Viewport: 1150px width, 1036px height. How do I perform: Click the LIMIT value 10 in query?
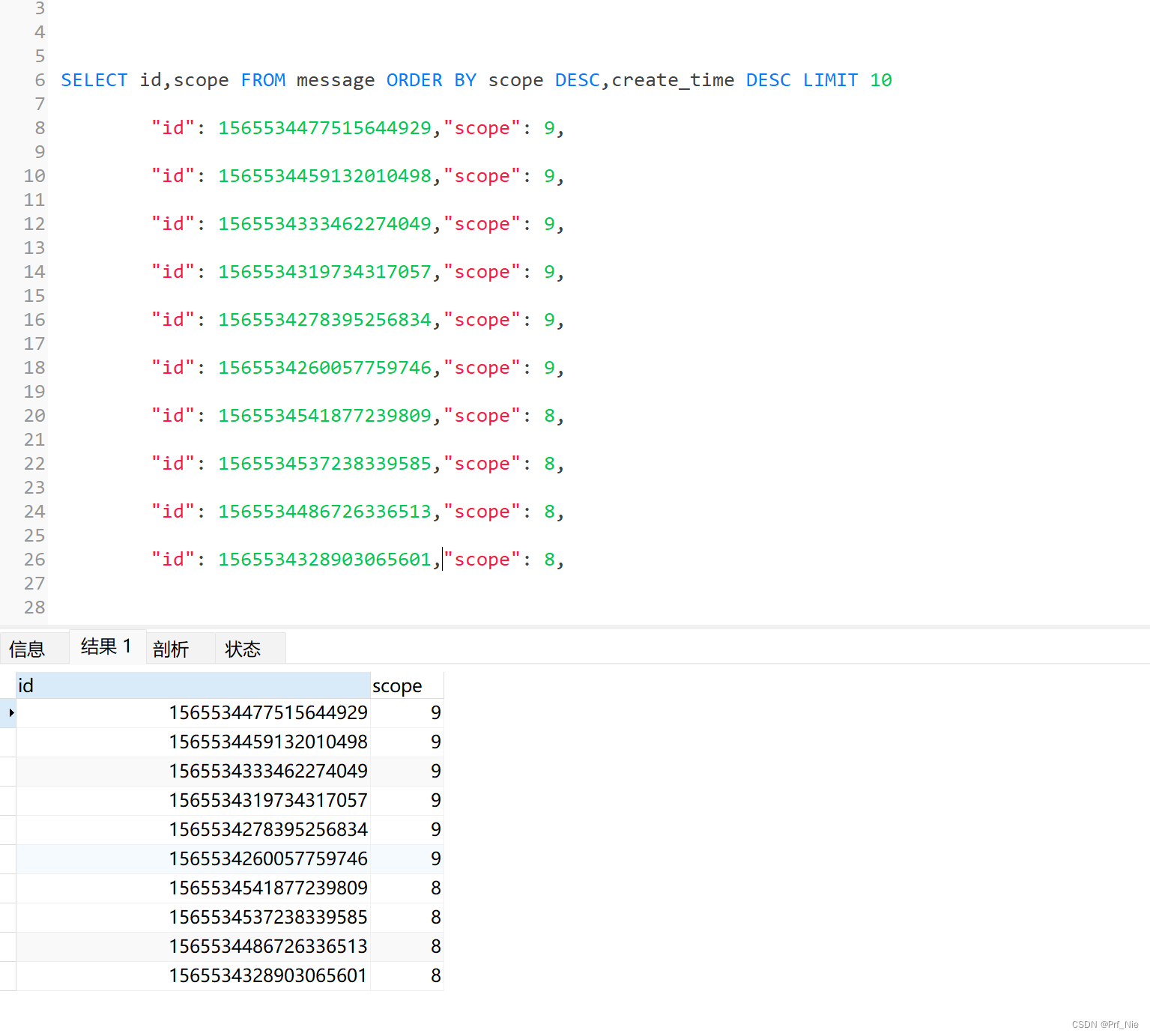pyautogui.click(x=881, y=80)
